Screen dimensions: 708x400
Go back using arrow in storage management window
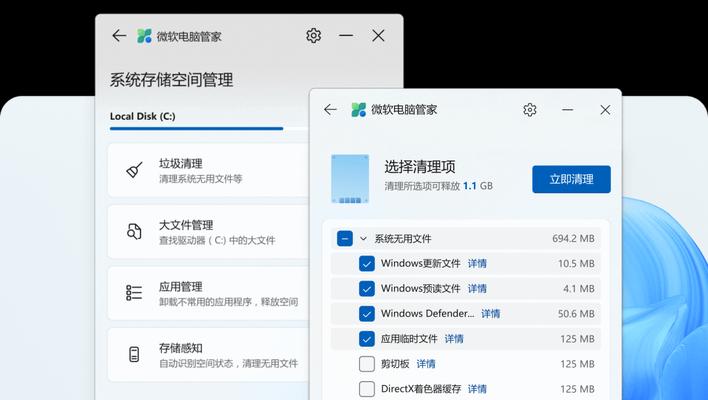(x=119, y=36)
